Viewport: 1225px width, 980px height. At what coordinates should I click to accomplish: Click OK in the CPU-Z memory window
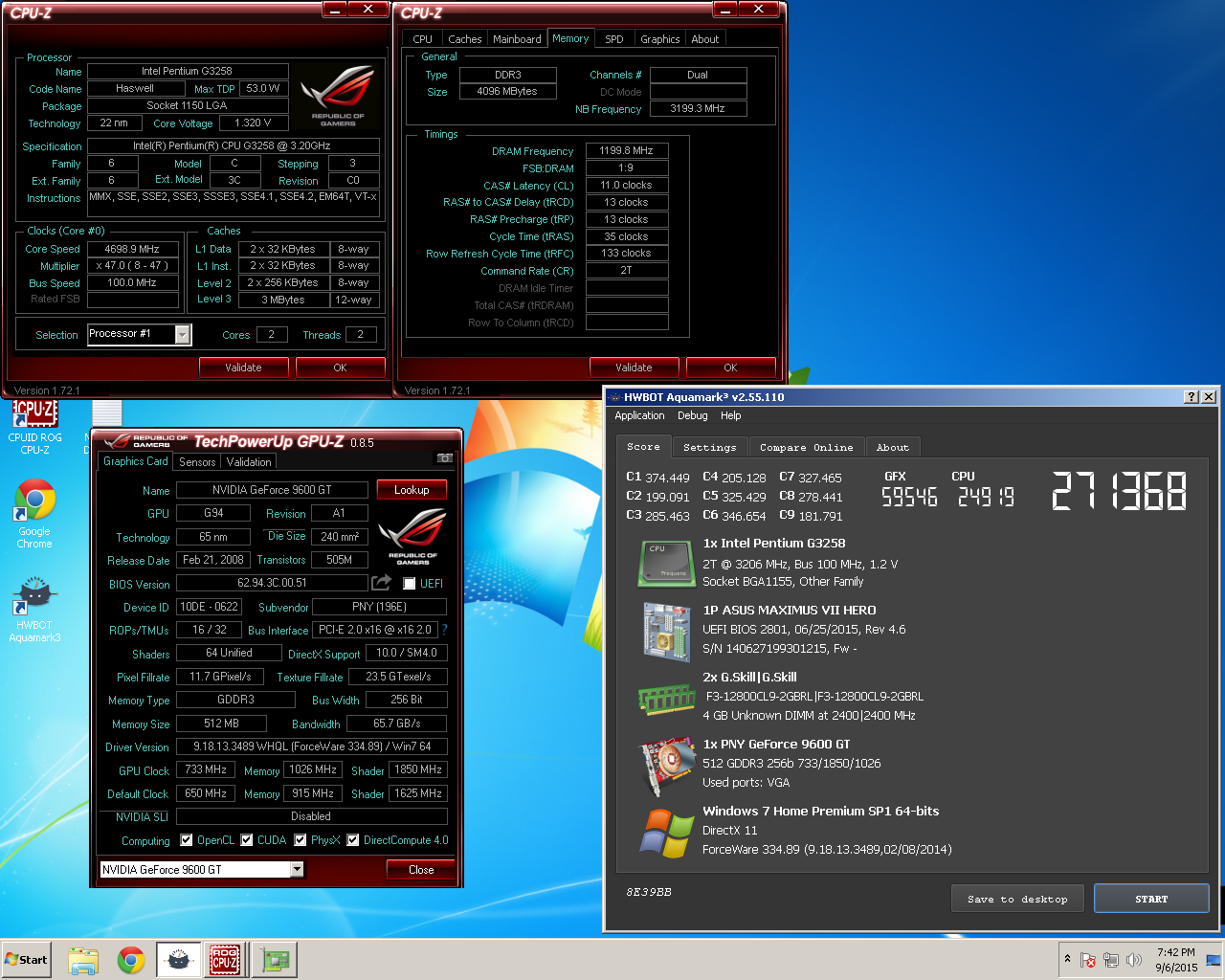pyautogui.click(x=730, y=367)
